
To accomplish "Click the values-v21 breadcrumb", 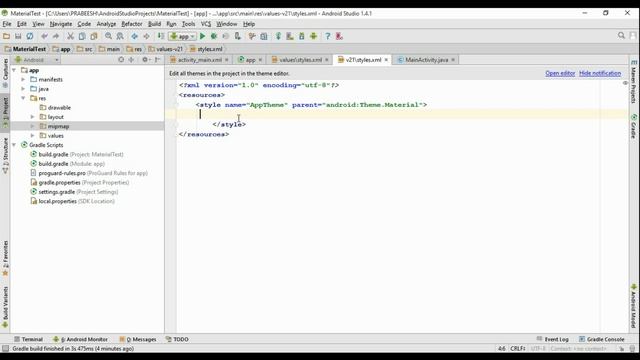I will point(165,49).
